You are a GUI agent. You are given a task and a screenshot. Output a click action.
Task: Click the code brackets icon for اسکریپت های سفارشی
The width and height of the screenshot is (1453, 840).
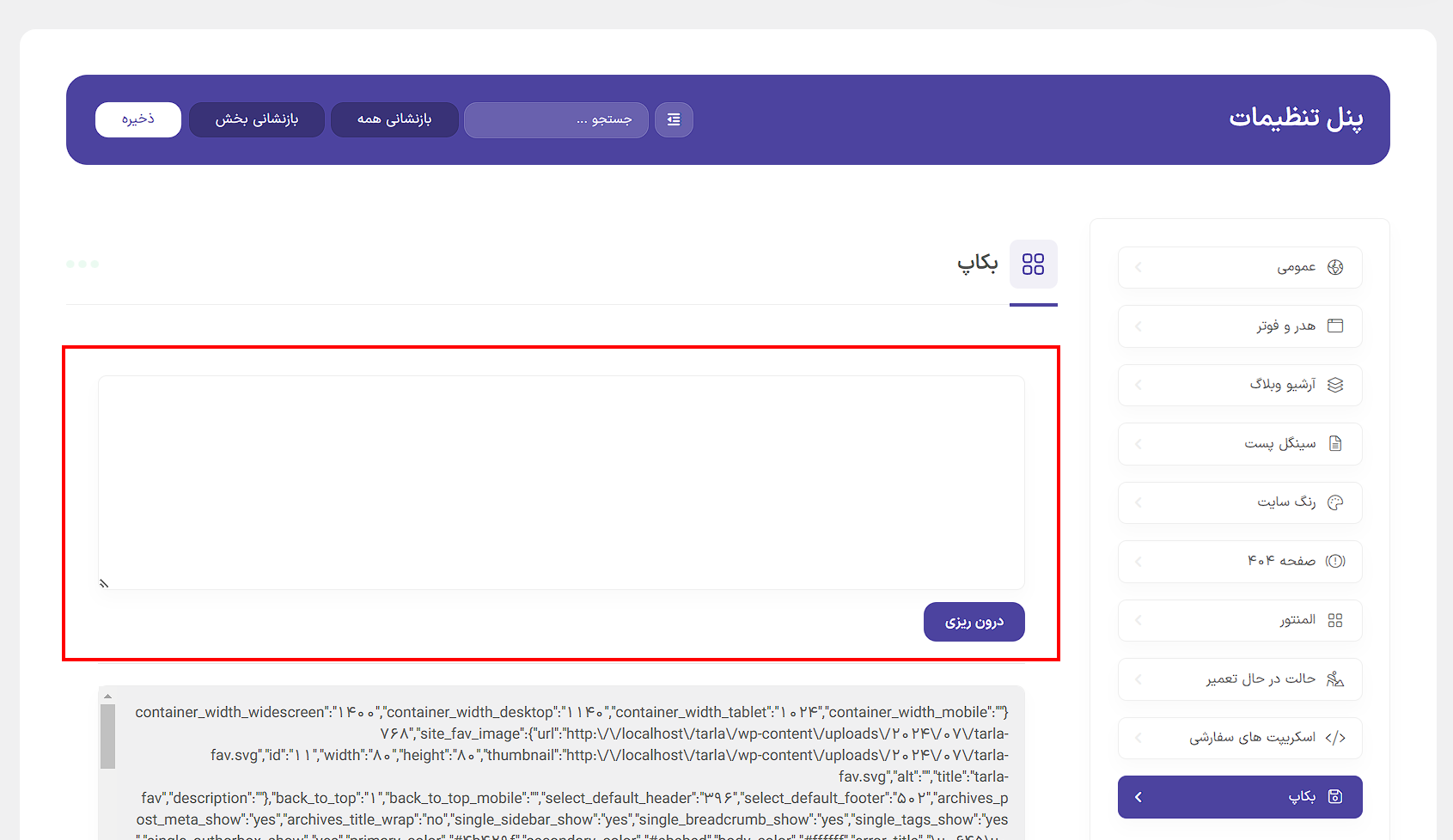click(x=1334, y=738)
